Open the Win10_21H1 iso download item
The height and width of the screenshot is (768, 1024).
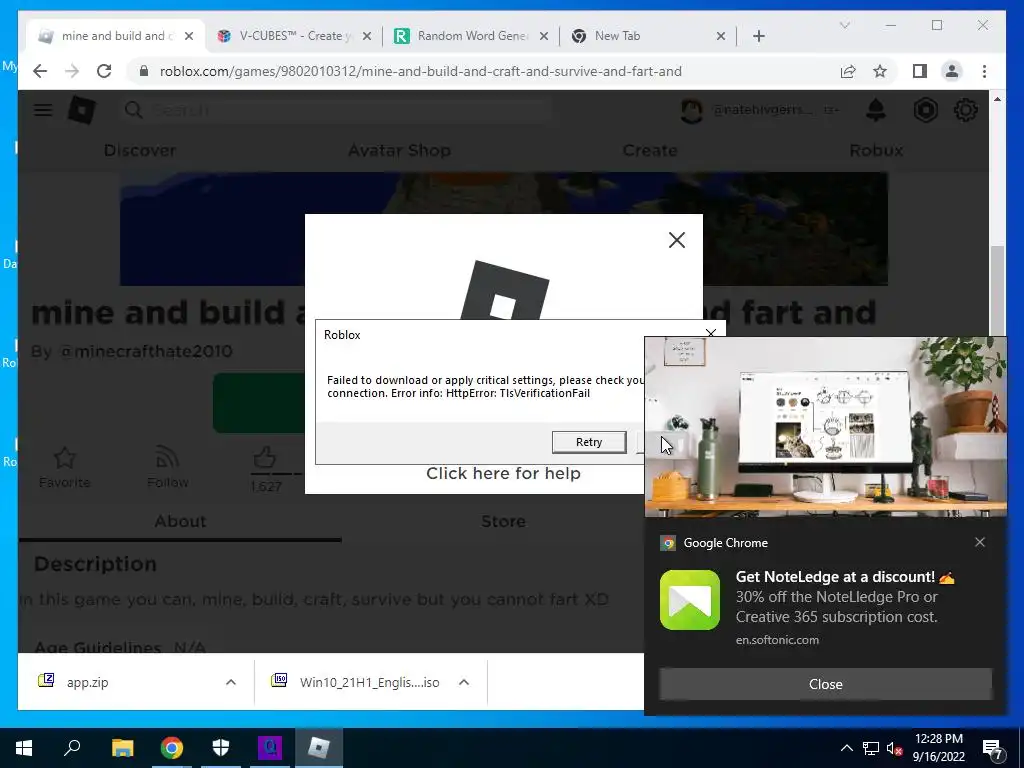369,682
